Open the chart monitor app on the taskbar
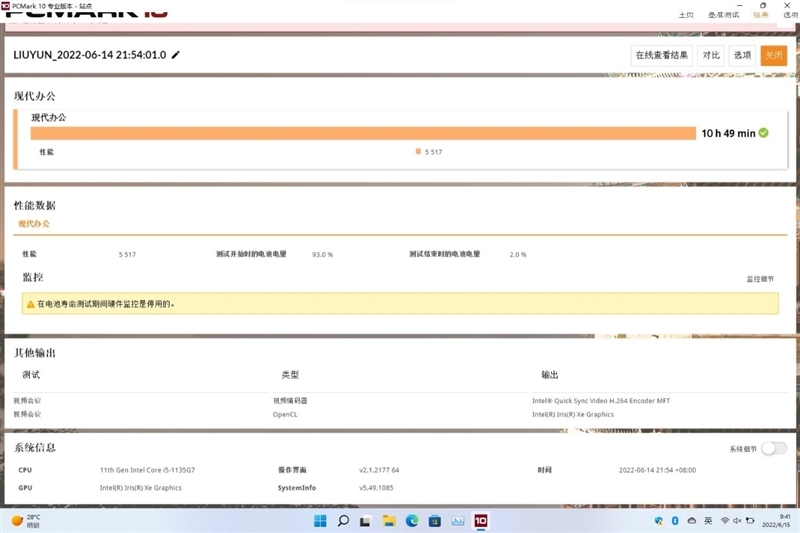The image size is (800, 533). click(x=458, y=521)
